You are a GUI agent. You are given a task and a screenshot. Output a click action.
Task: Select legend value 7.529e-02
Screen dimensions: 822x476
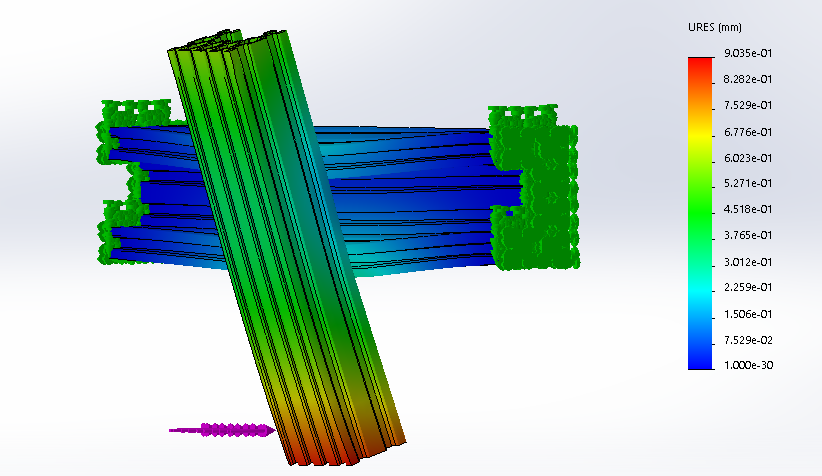click(748, 340)
